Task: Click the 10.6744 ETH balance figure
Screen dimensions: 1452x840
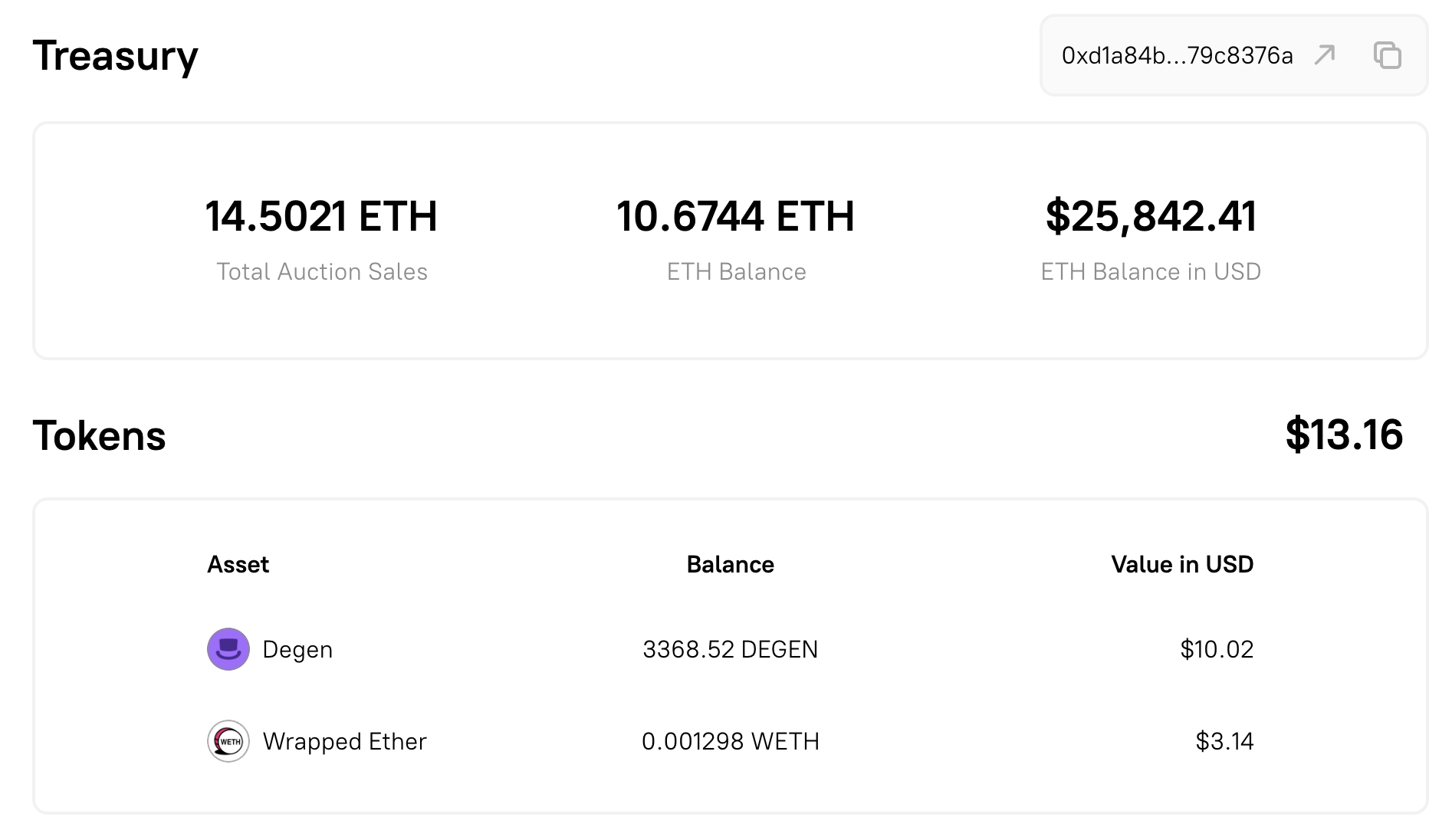Action: click(735, 216)
